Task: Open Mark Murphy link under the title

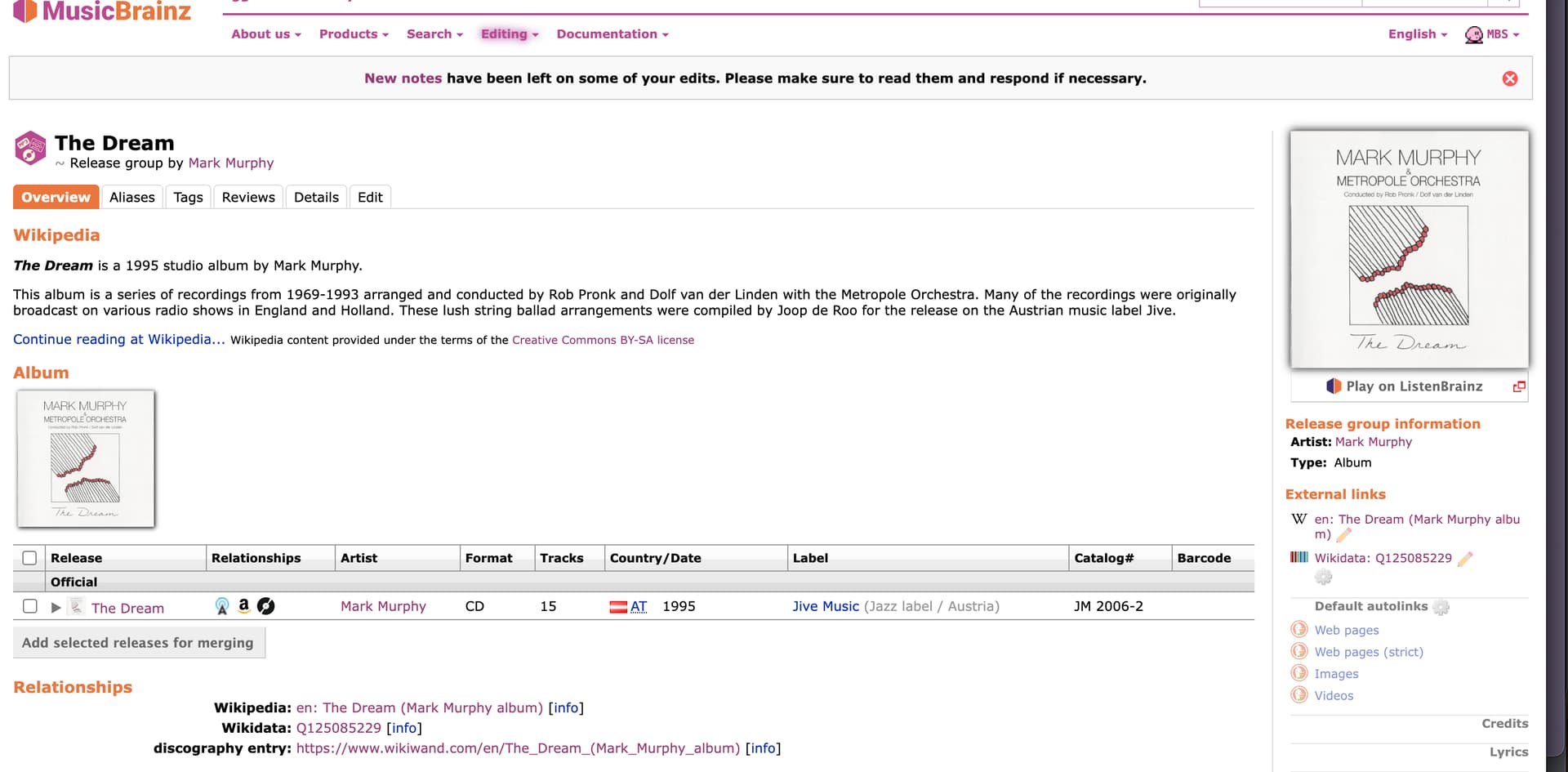Action: point(231,163)
